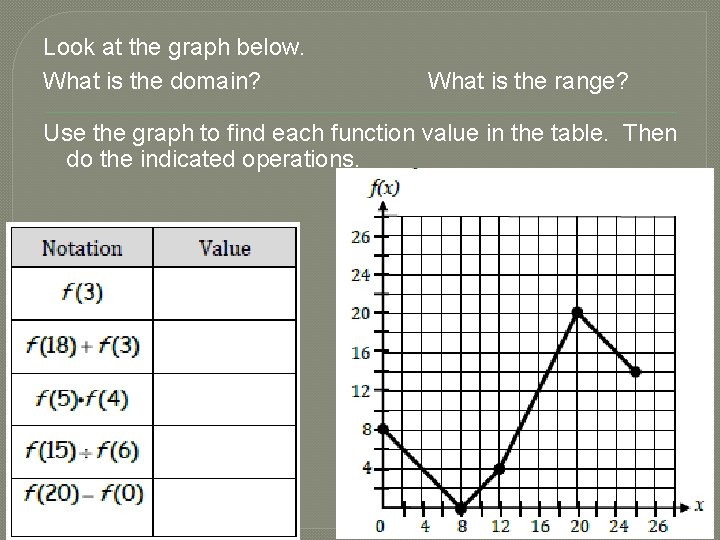
Task: Click the graph's starting point on the y-axis at 8
Action: 382,429
